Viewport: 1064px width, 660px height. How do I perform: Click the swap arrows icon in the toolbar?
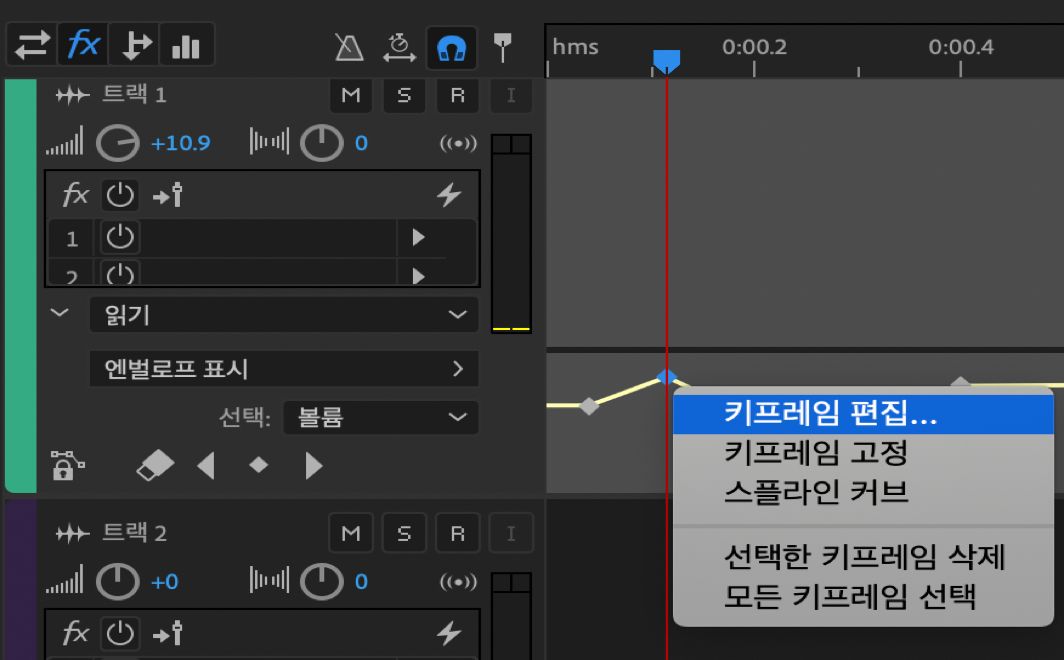(31, 44)
